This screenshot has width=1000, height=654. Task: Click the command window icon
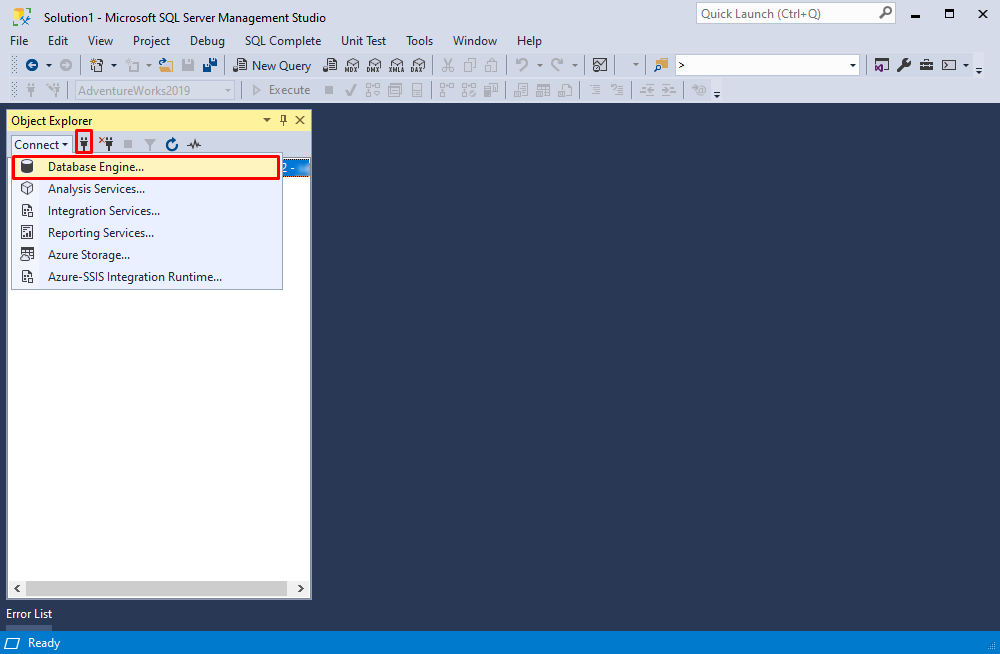click(x=949, y=65)
